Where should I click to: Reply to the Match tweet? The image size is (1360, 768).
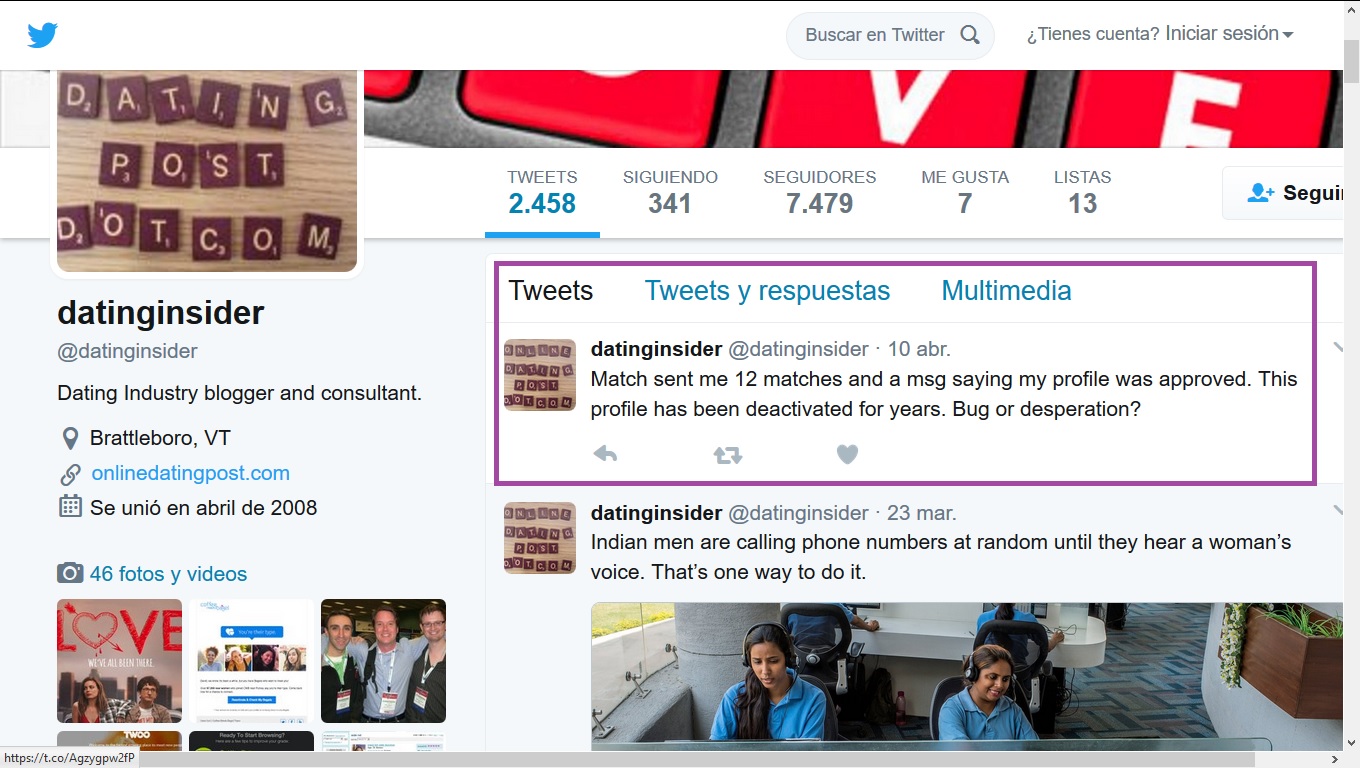(605, 454)
